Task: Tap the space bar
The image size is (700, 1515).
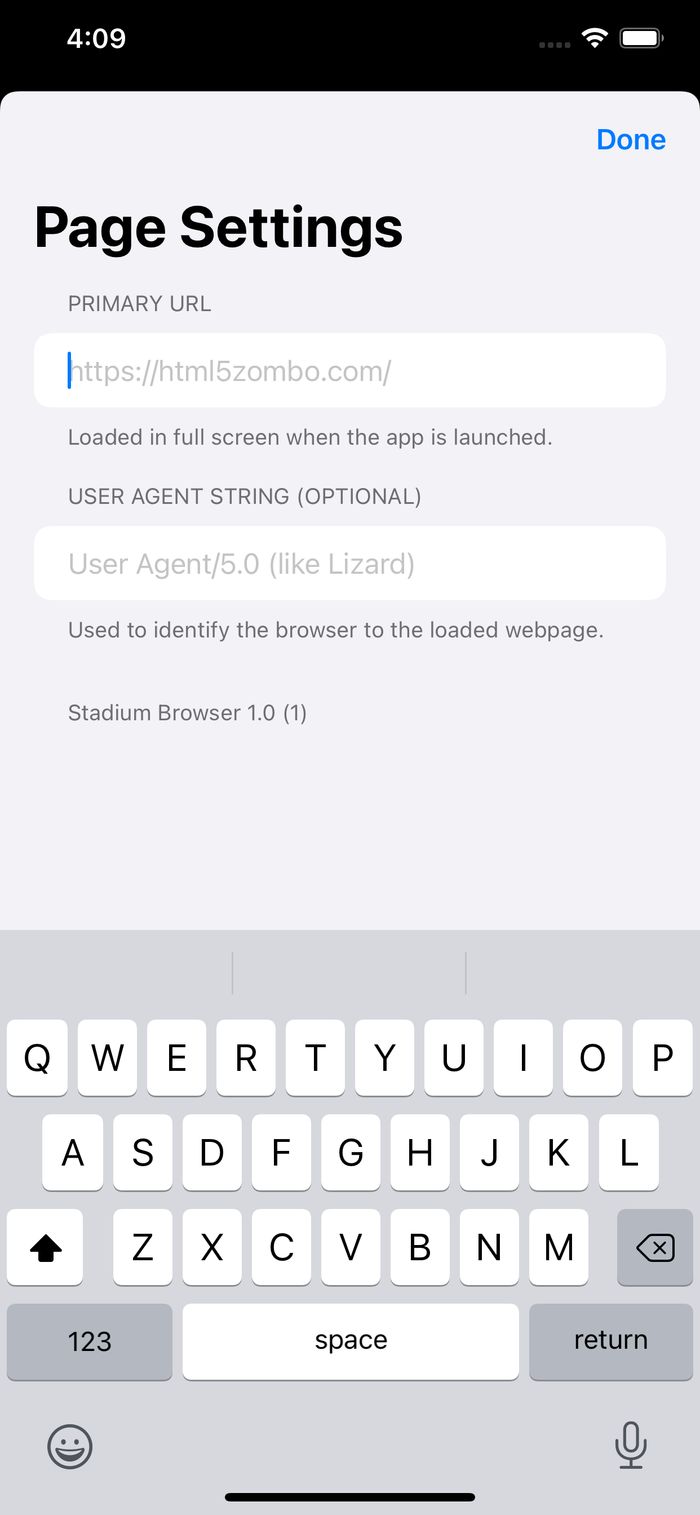Action: pos(350,1341)
